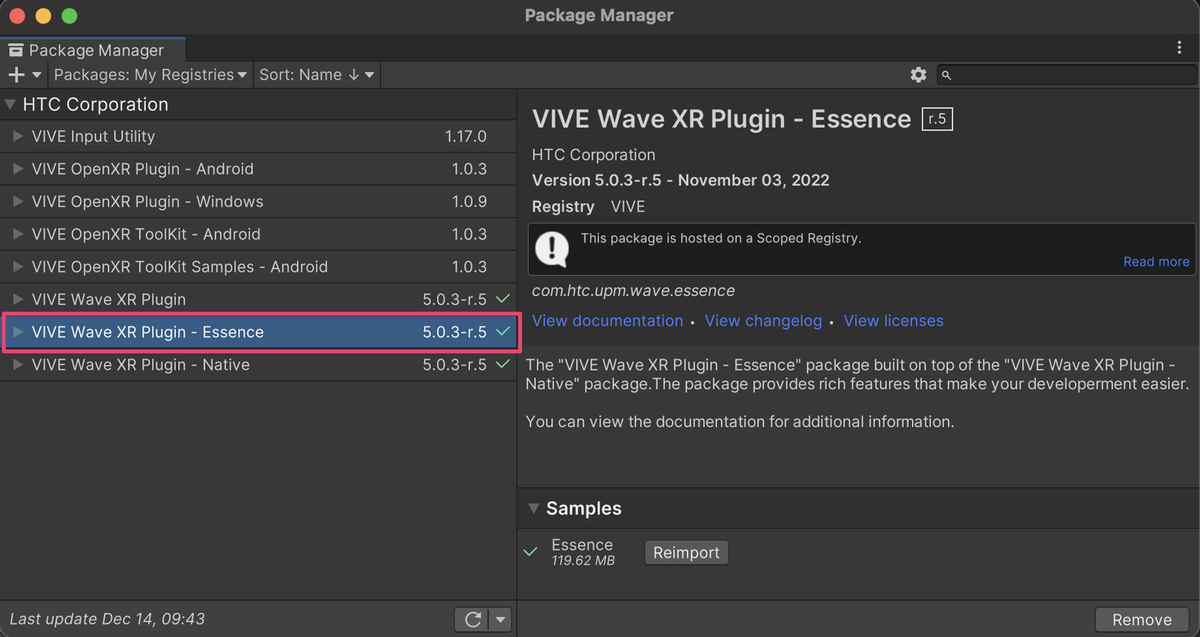Click the add package plus icon
1200x637 pixels.
16,75
